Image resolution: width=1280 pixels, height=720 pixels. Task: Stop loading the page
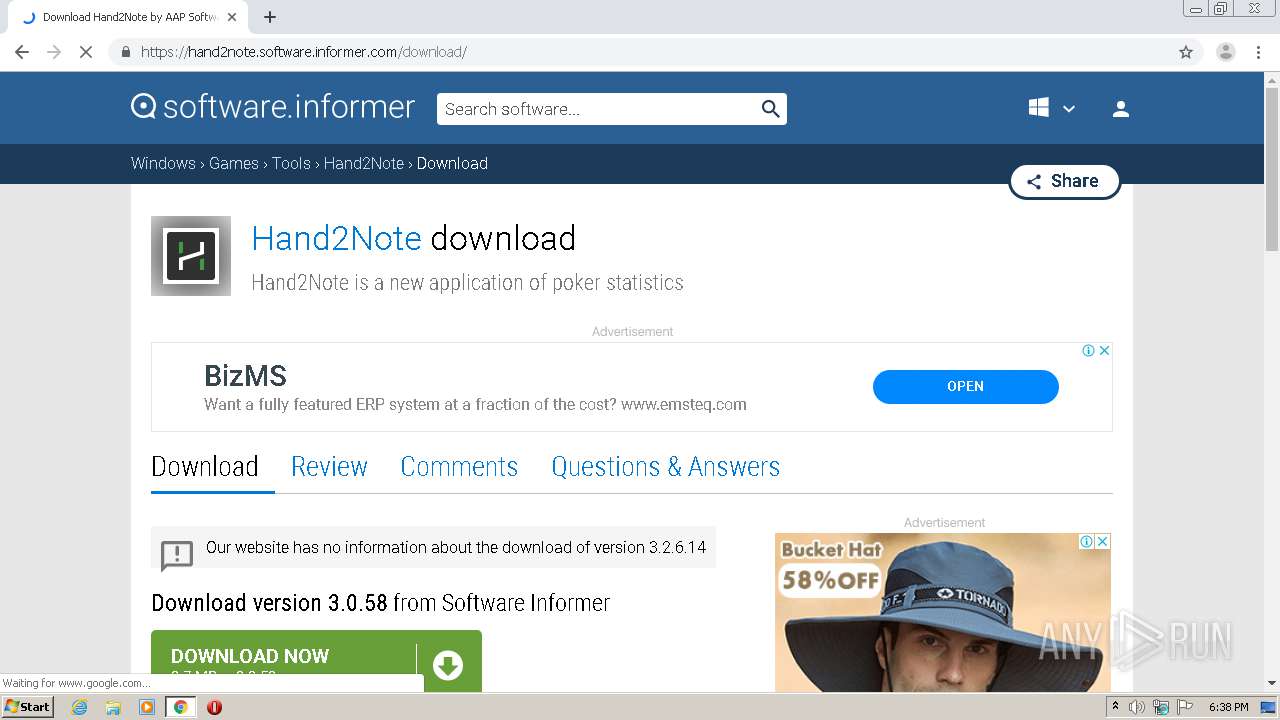coord(86,52)
